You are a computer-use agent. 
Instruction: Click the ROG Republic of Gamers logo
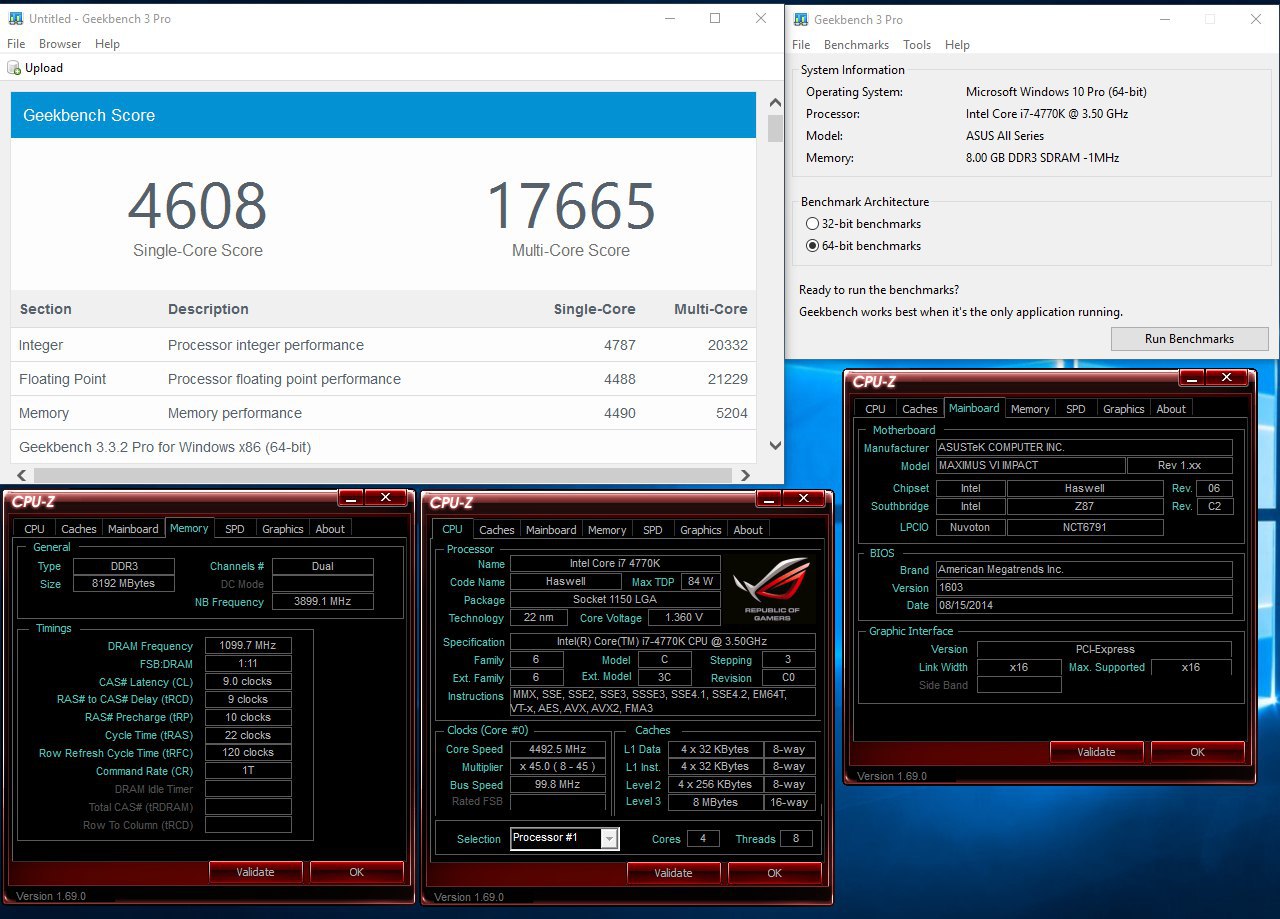point(772,589)
